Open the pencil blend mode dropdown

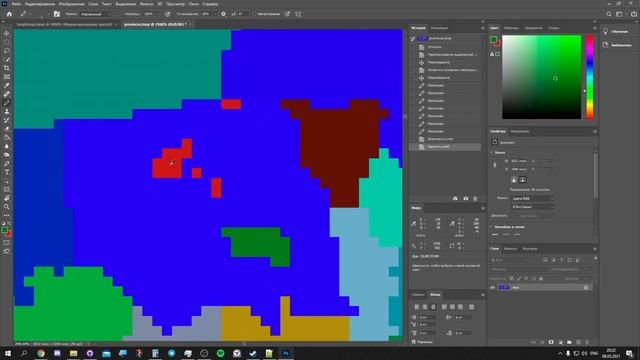pyautogui.click(x=95, y=14)
